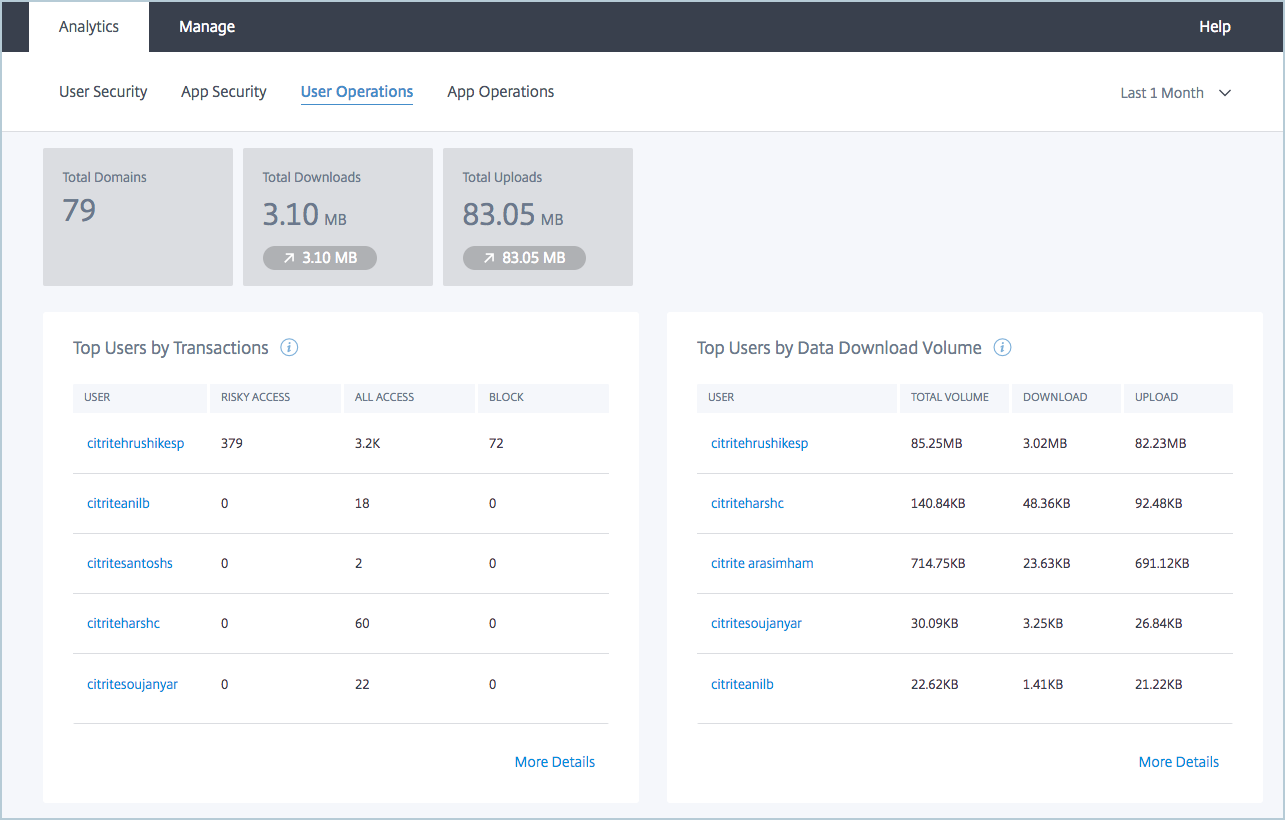Switch to the Manage tab
This screenshot has height=820, width=1285.
click(207, 27)
